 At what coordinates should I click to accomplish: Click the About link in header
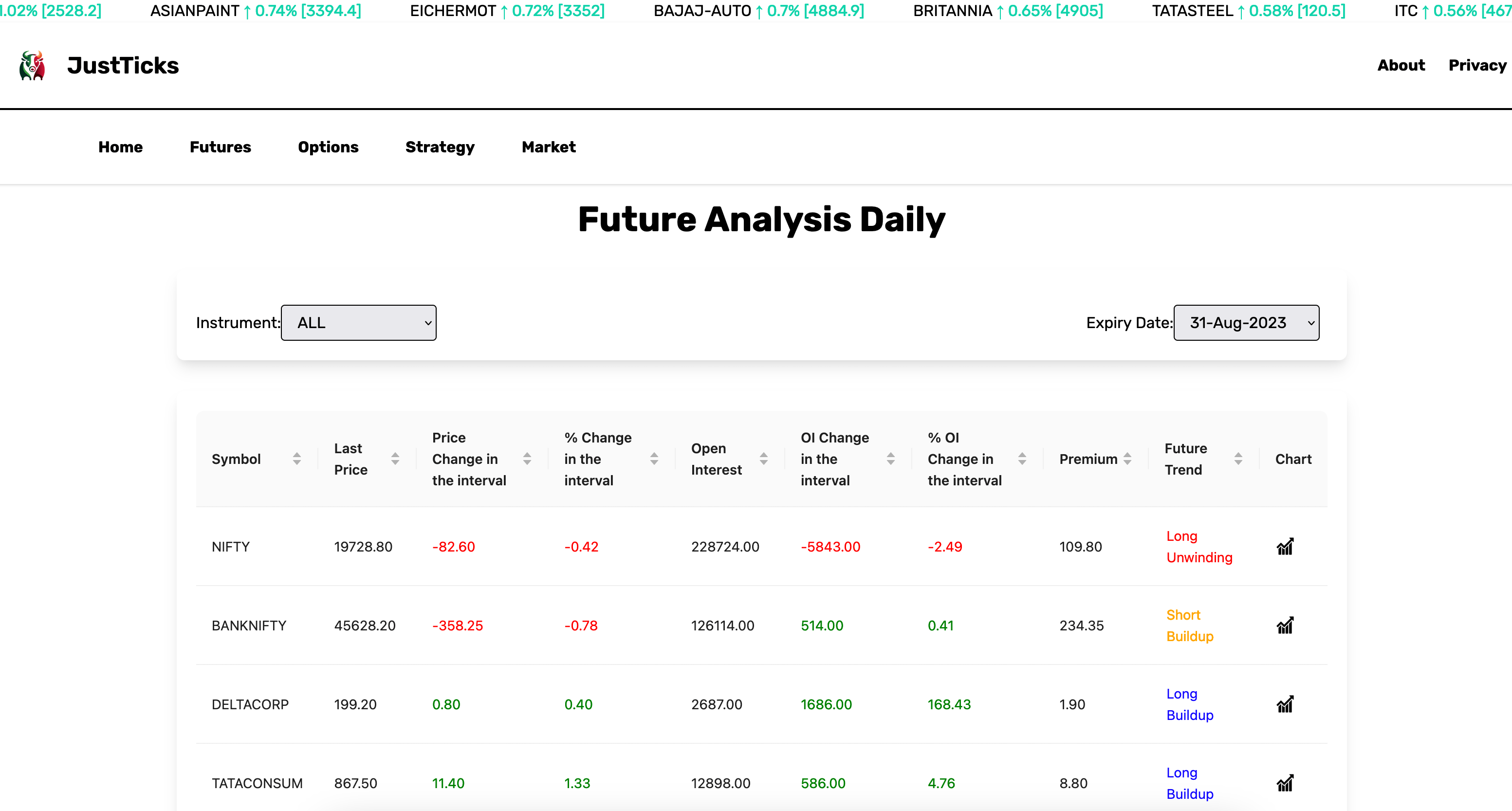(x=1401, y=65)
